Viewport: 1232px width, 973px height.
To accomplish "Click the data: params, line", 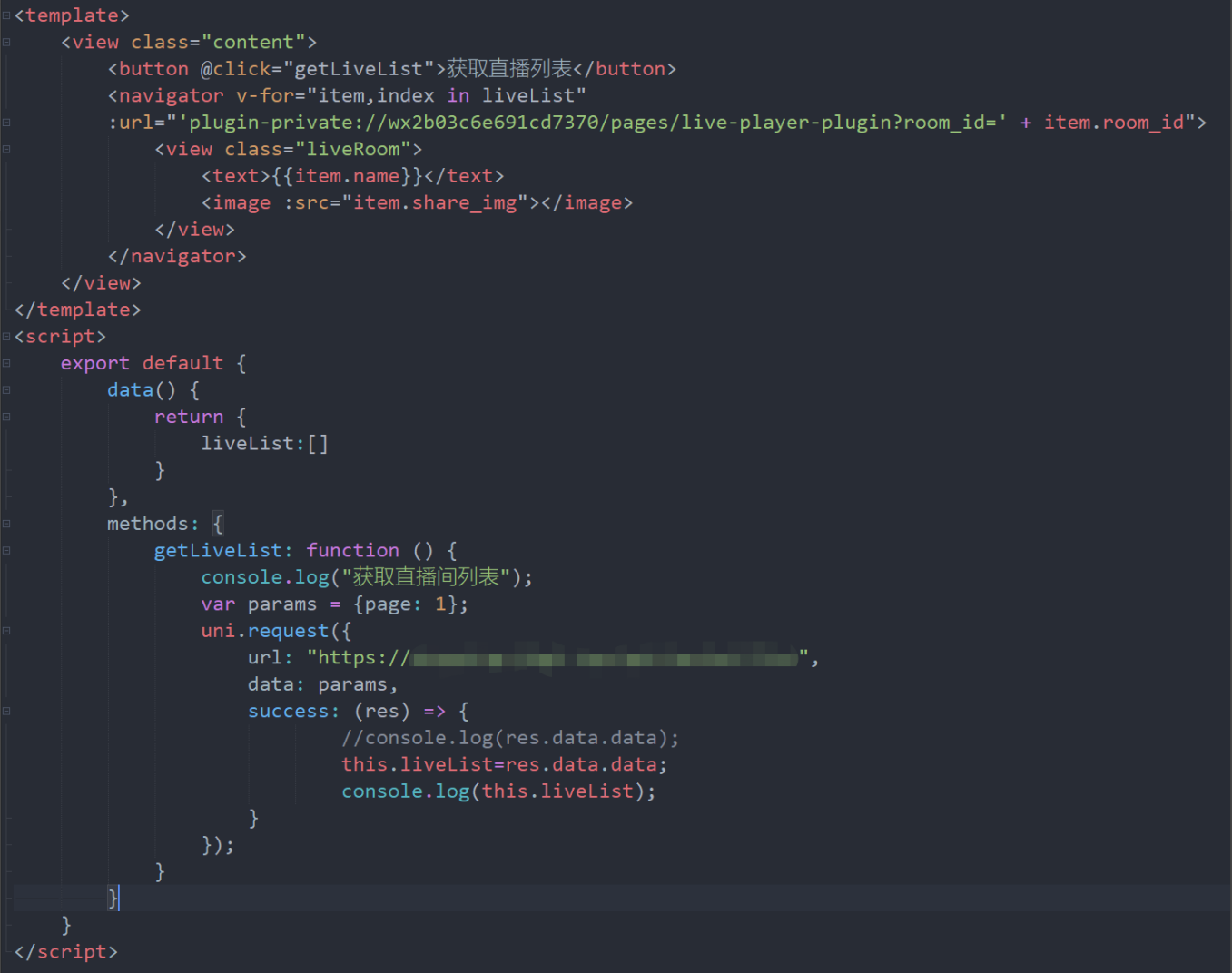I will pyautogui.click(x=323, y=684).
